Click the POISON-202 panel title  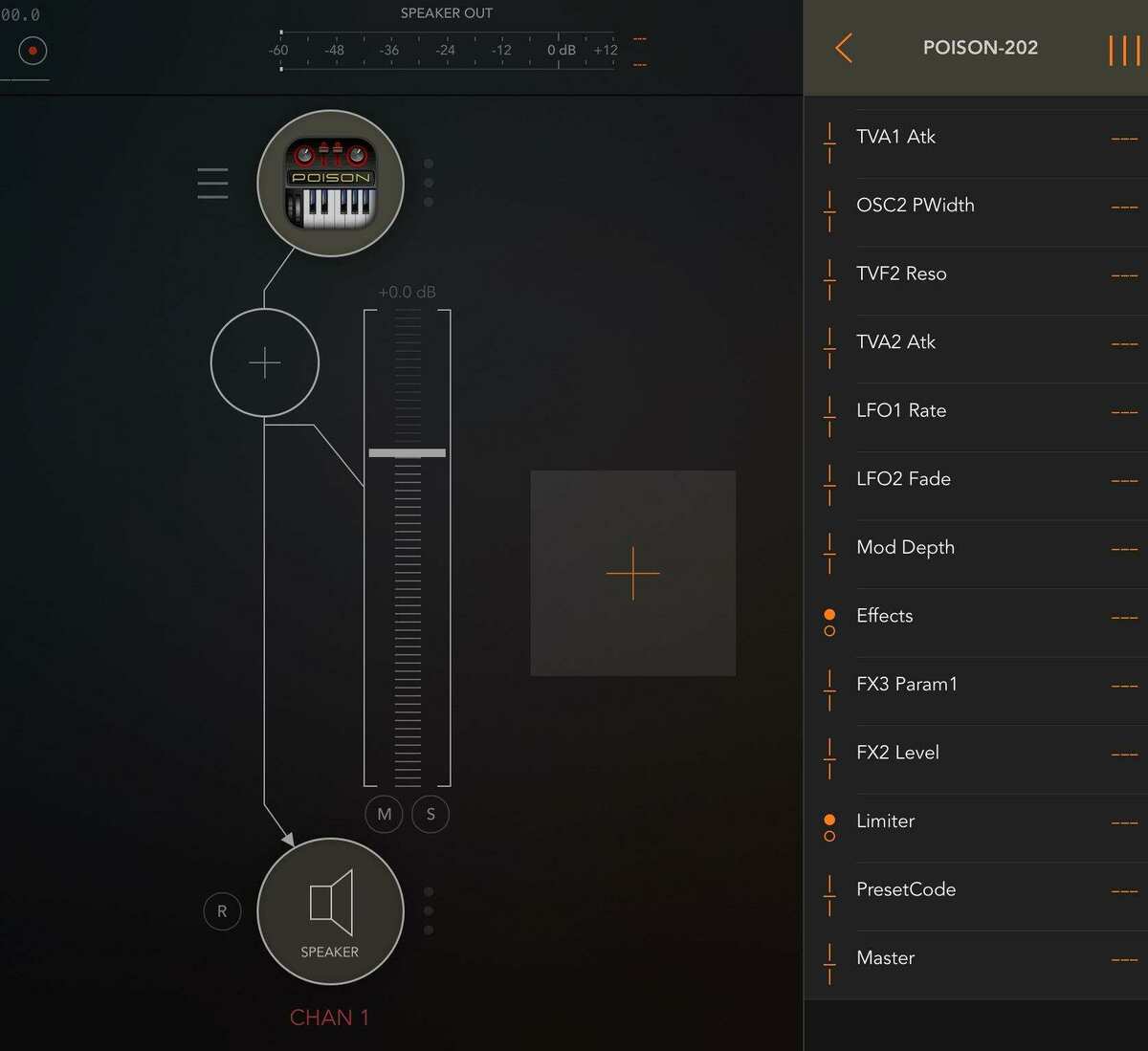pos(981,48)
